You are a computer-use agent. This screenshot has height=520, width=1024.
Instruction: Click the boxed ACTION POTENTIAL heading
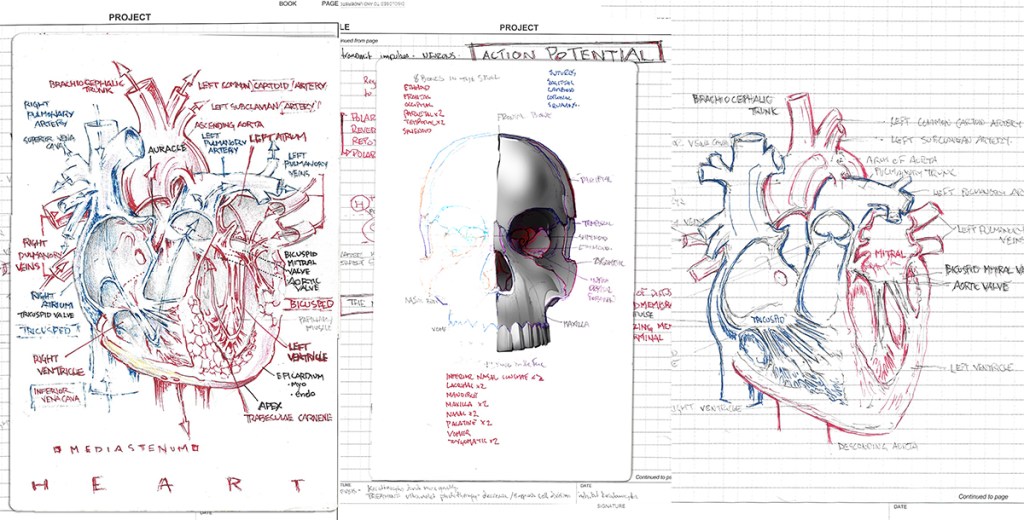click(569, 54)
